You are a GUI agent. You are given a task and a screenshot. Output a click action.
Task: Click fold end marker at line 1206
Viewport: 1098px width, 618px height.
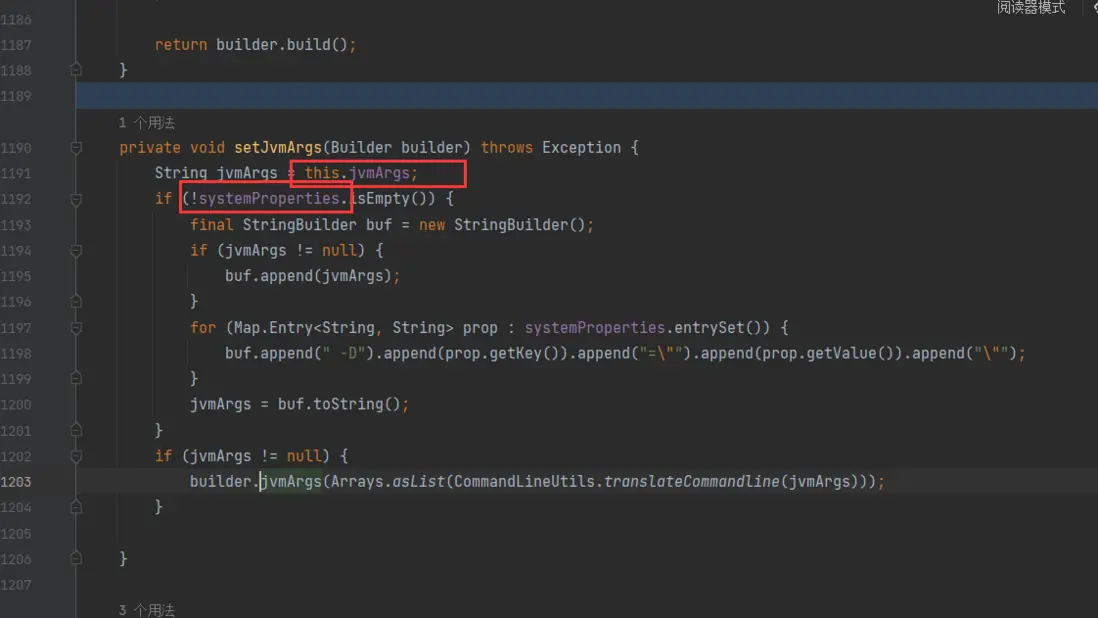[76, 559]
